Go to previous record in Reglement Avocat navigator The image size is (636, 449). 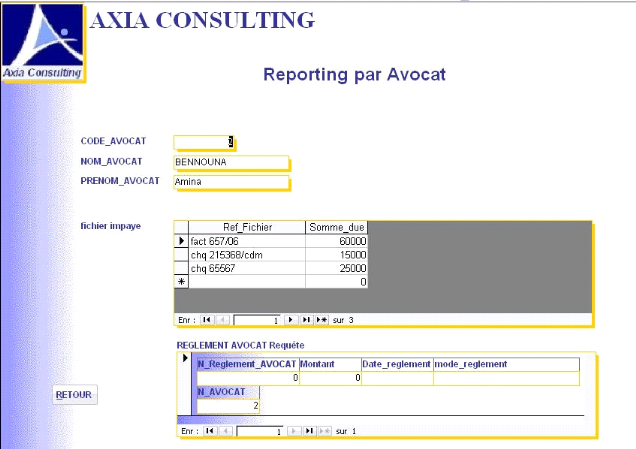click(x=226, y=431)
